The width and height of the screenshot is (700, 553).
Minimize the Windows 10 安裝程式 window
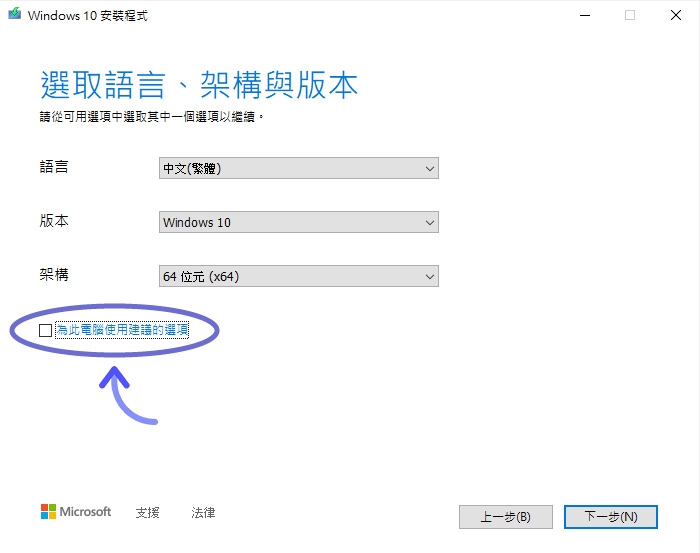pyautogui.click(x=585, y=15)
